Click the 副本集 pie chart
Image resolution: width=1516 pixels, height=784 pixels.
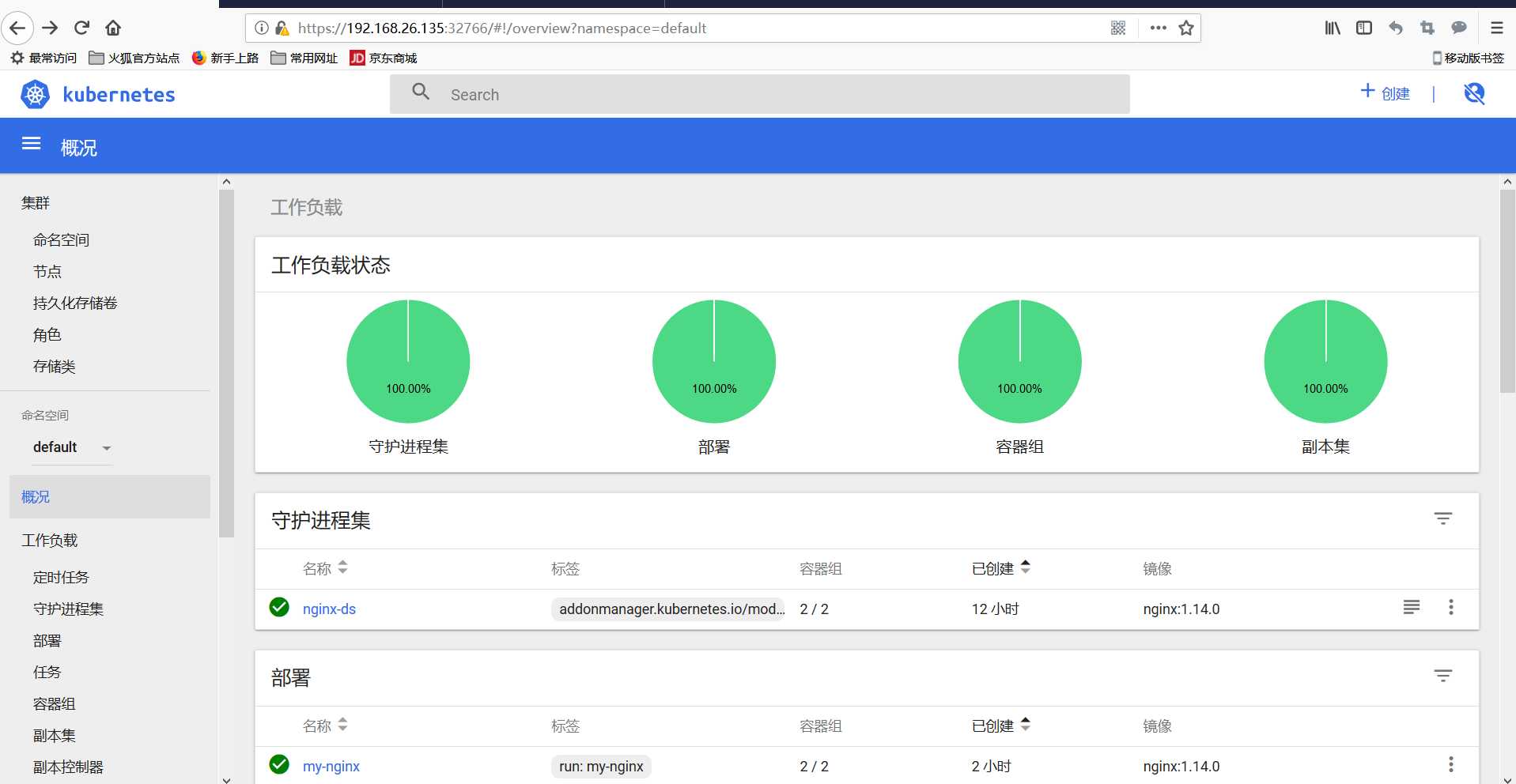1326,361
